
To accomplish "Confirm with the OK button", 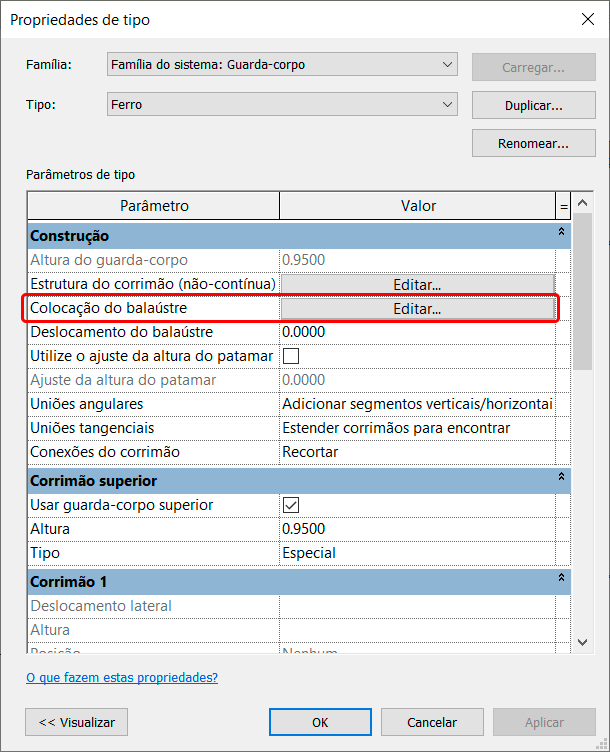I will (x=320, y=722).
